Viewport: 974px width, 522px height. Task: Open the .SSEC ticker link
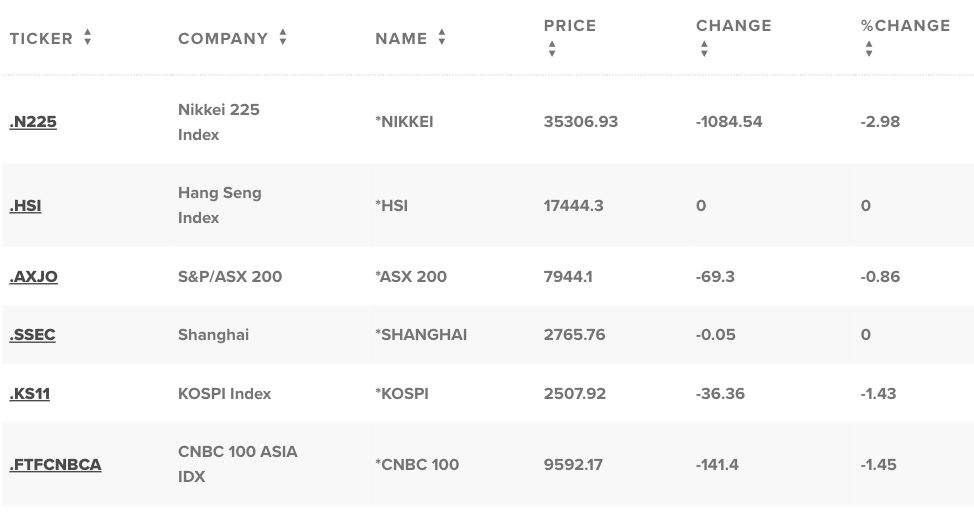tap(32, 335)
